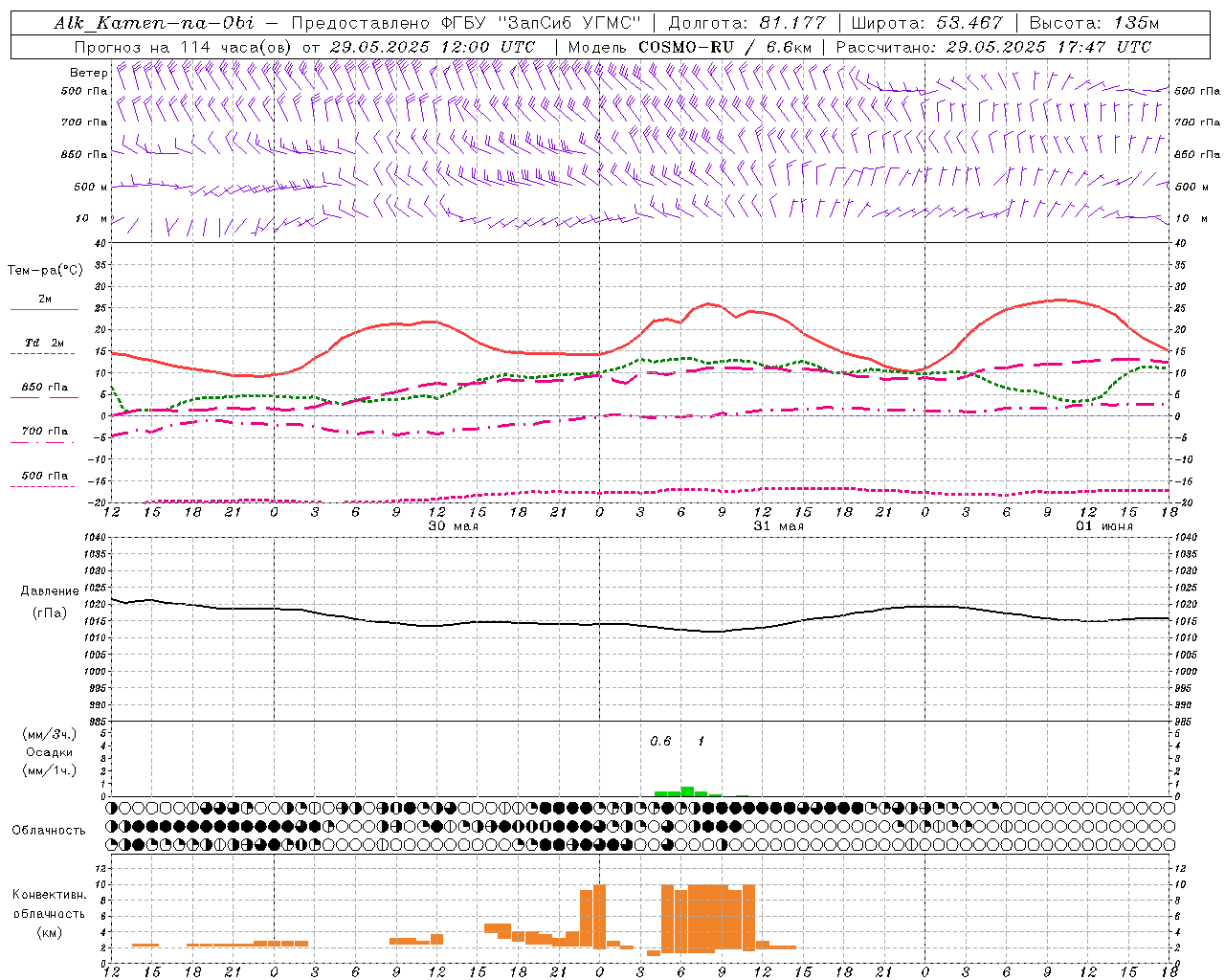The image size is (1225, 980).
Task: Click the Давление pressure panel label
Action: (50, 591)
